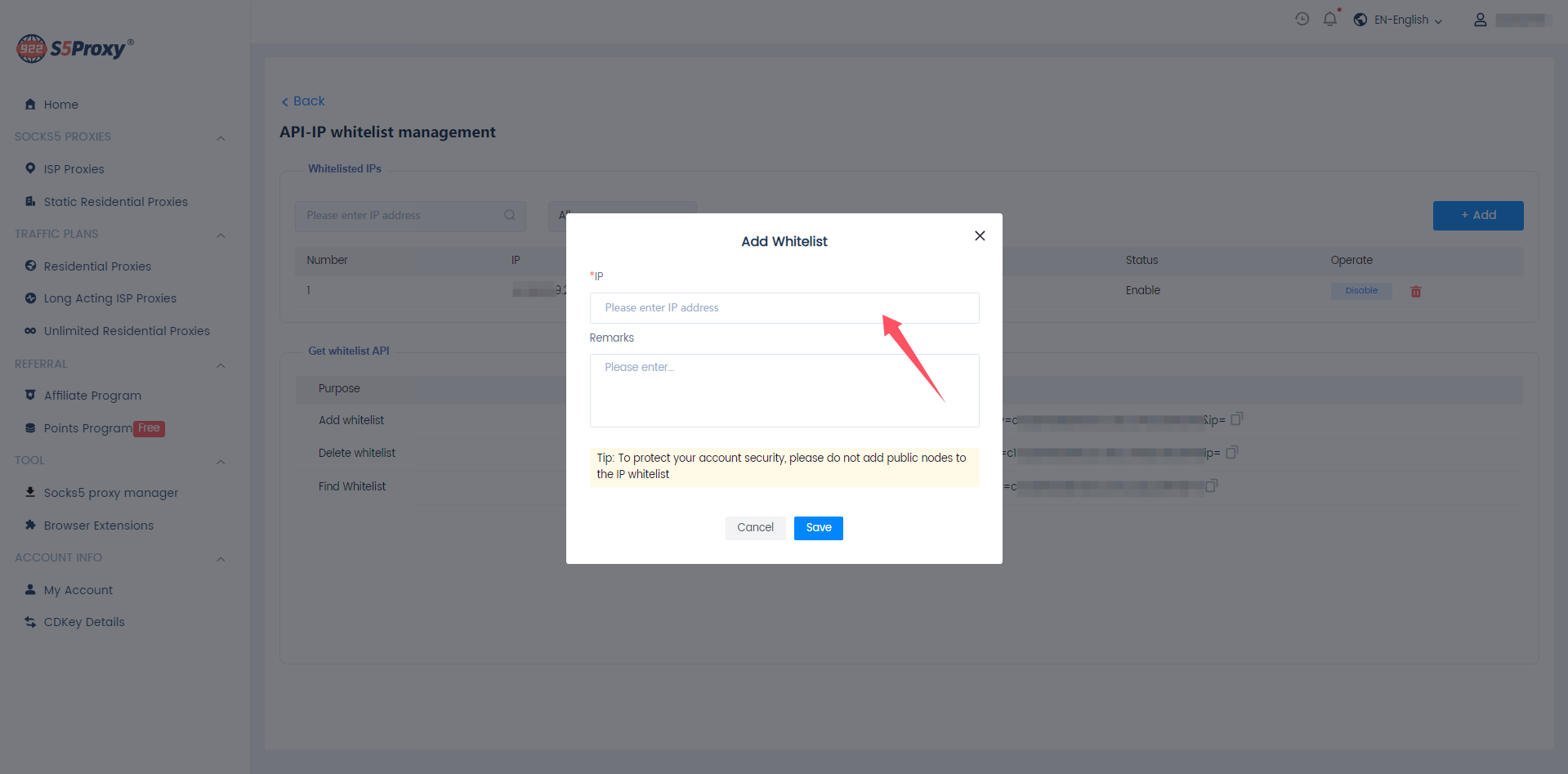Click the red delete trash icon
This screenshot has height=774, width=1568.
pyautogui.click(x=1415, y=292)
